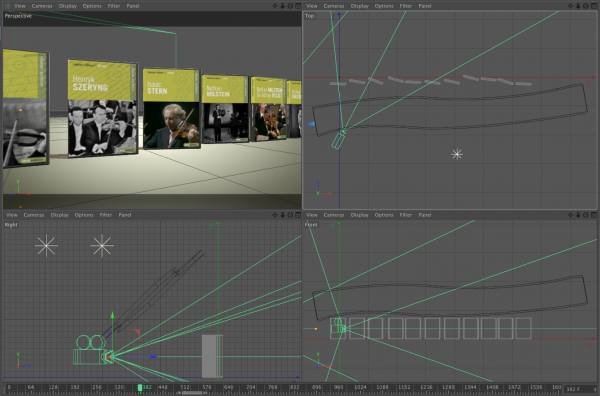Toggle maximize icon of Perspective viewport

(298, 6)
